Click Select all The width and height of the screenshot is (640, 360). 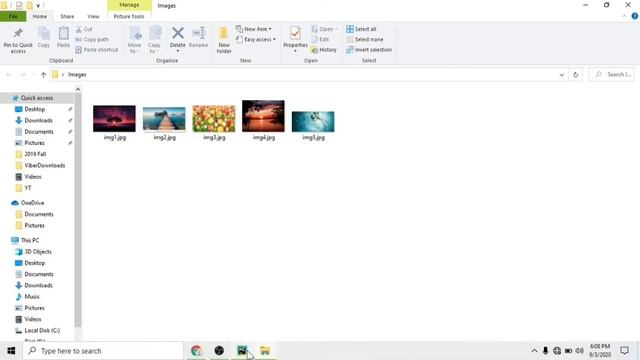(x=361, y=29)
